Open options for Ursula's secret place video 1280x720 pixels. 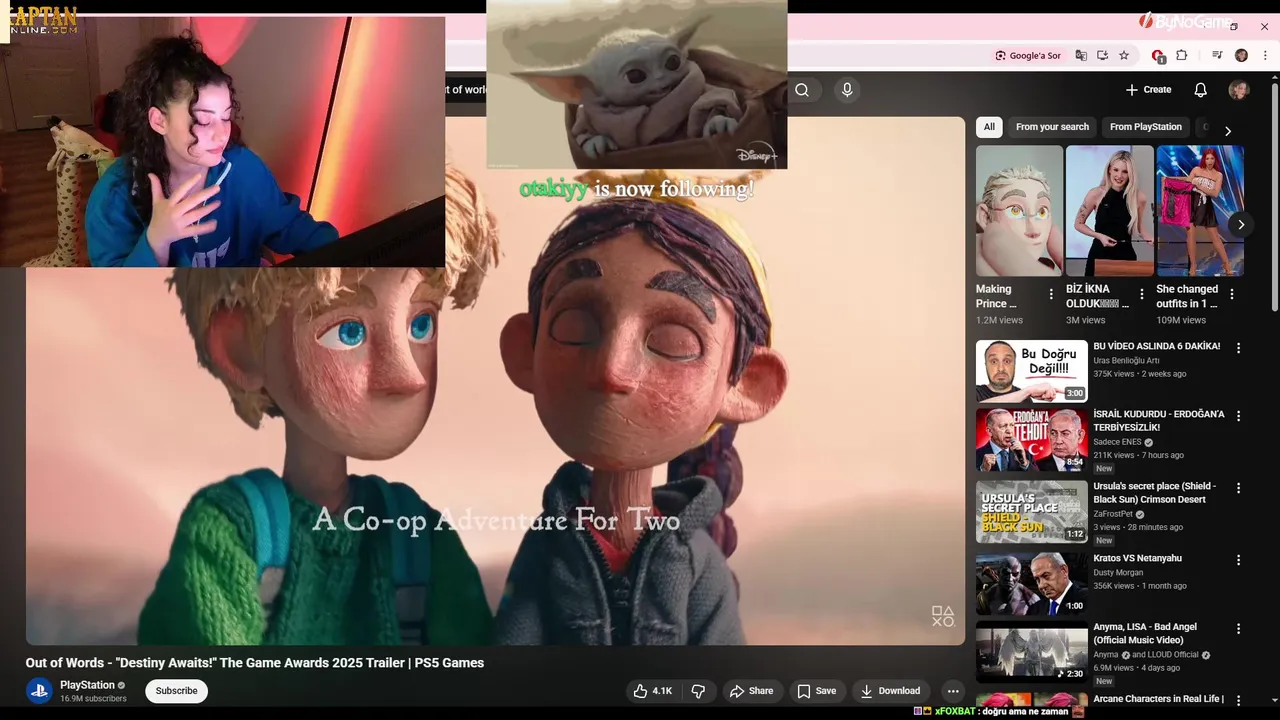(1238, 488)
